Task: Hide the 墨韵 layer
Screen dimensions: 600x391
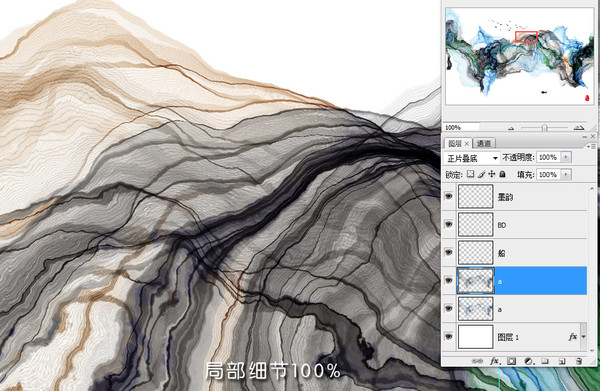Action: click(448, 196)
